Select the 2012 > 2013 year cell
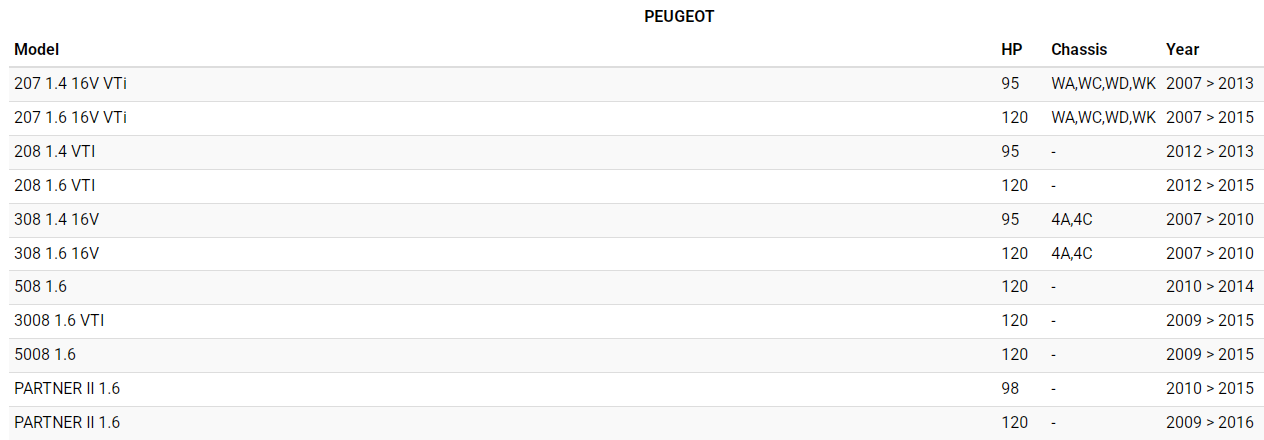The width and height of the screenshot is (1264, 440). (x=1209, y=152)
